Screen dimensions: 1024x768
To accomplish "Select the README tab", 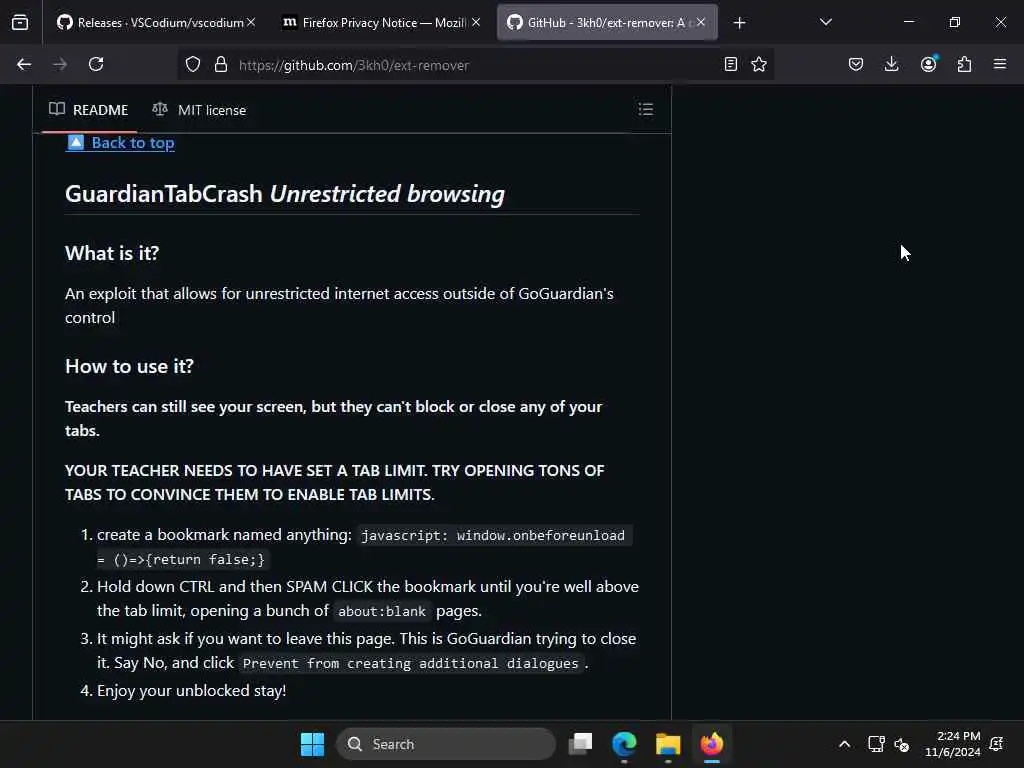I will (89, 110).
